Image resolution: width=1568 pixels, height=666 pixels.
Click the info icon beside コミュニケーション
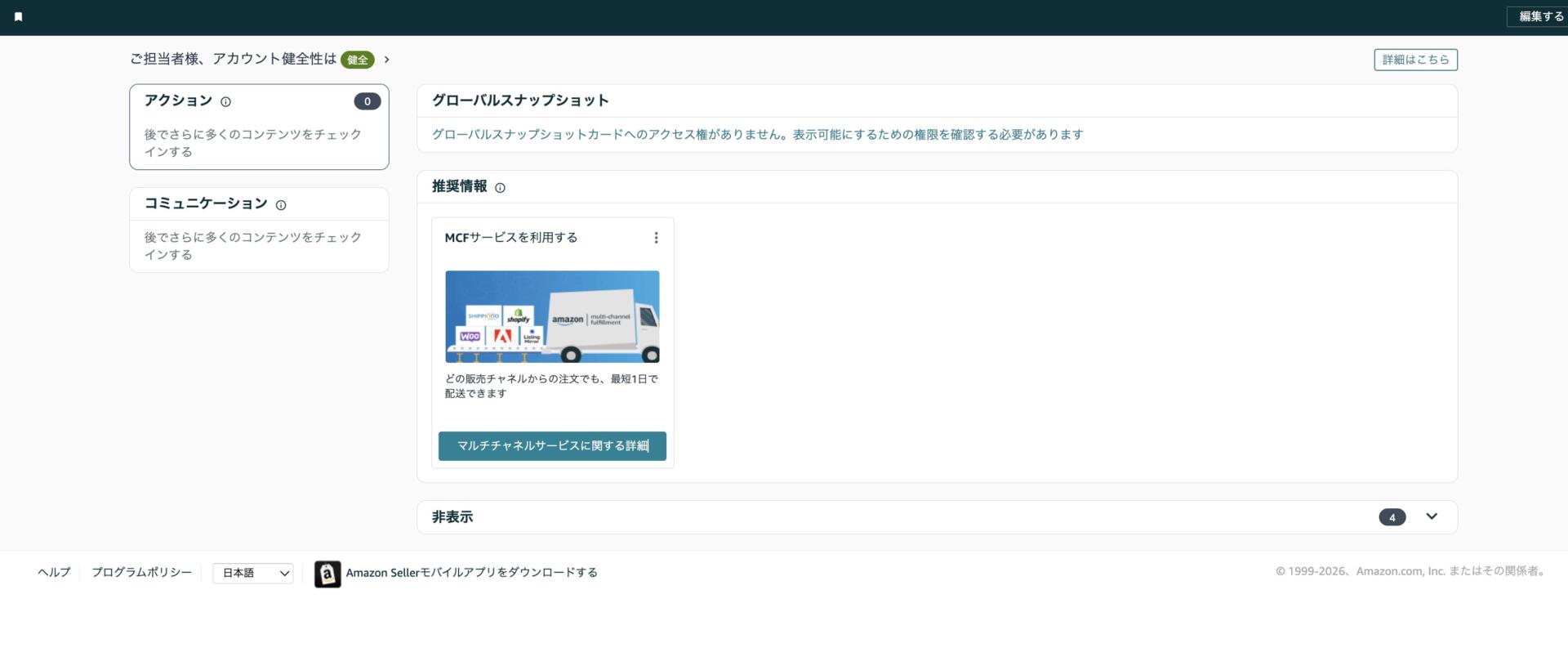click(281, 205)
